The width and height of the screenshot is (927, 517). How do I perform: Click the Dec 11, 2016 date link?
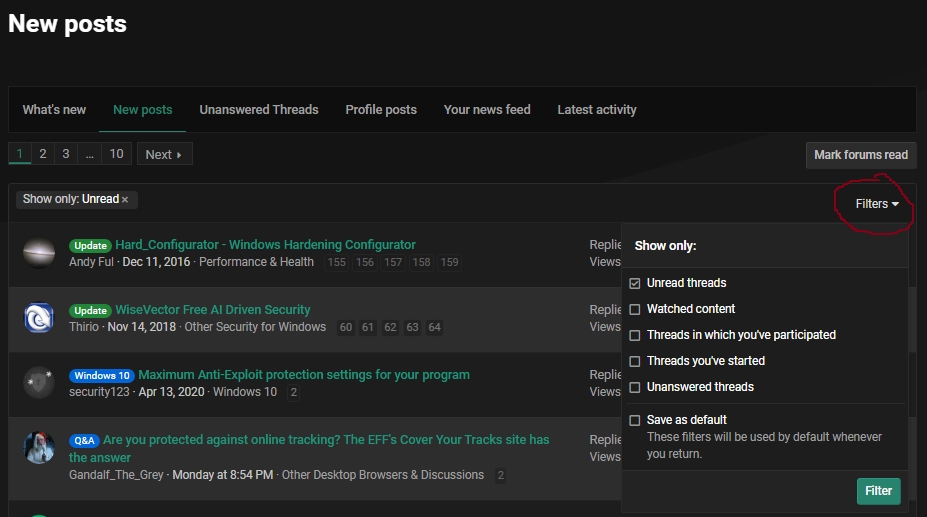[156, 262]
